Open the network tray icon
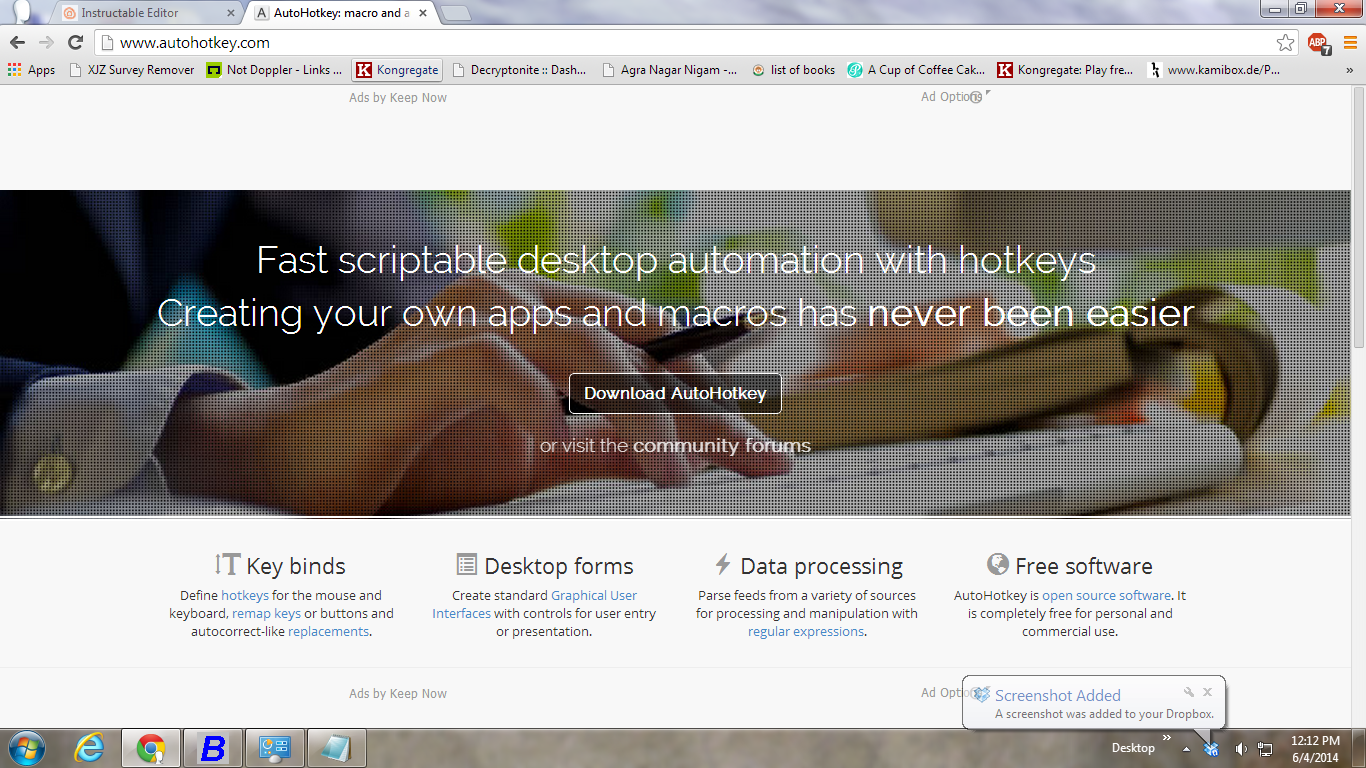Screen dimensions: 1366x768 pyautogui.click(x=1265, y=749)
